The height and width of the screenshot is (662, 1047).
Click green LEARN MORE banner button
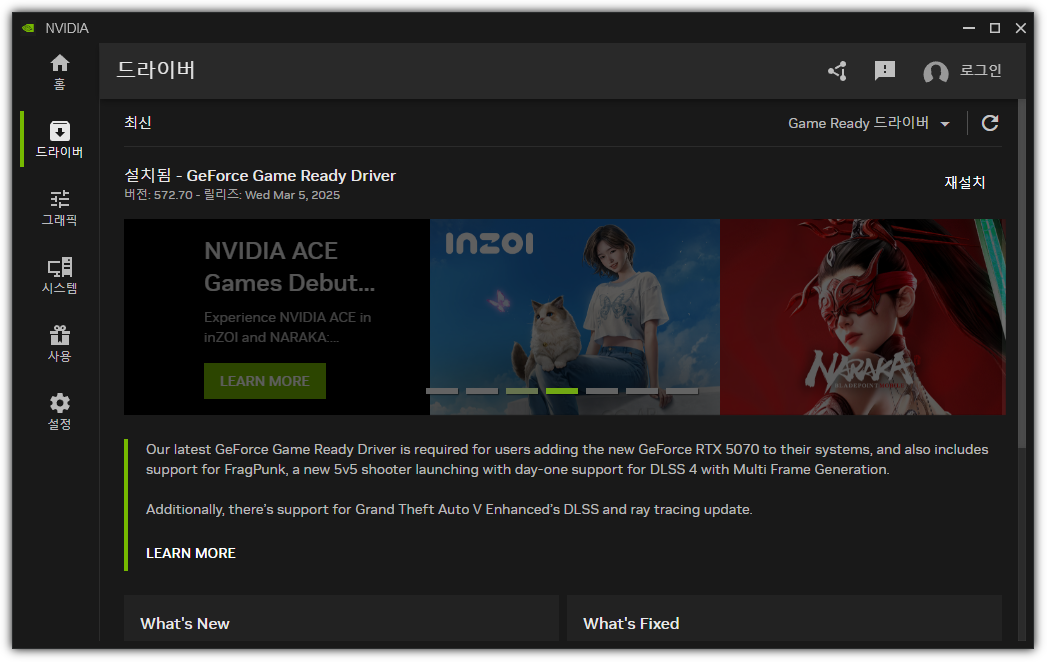point(265,381)
